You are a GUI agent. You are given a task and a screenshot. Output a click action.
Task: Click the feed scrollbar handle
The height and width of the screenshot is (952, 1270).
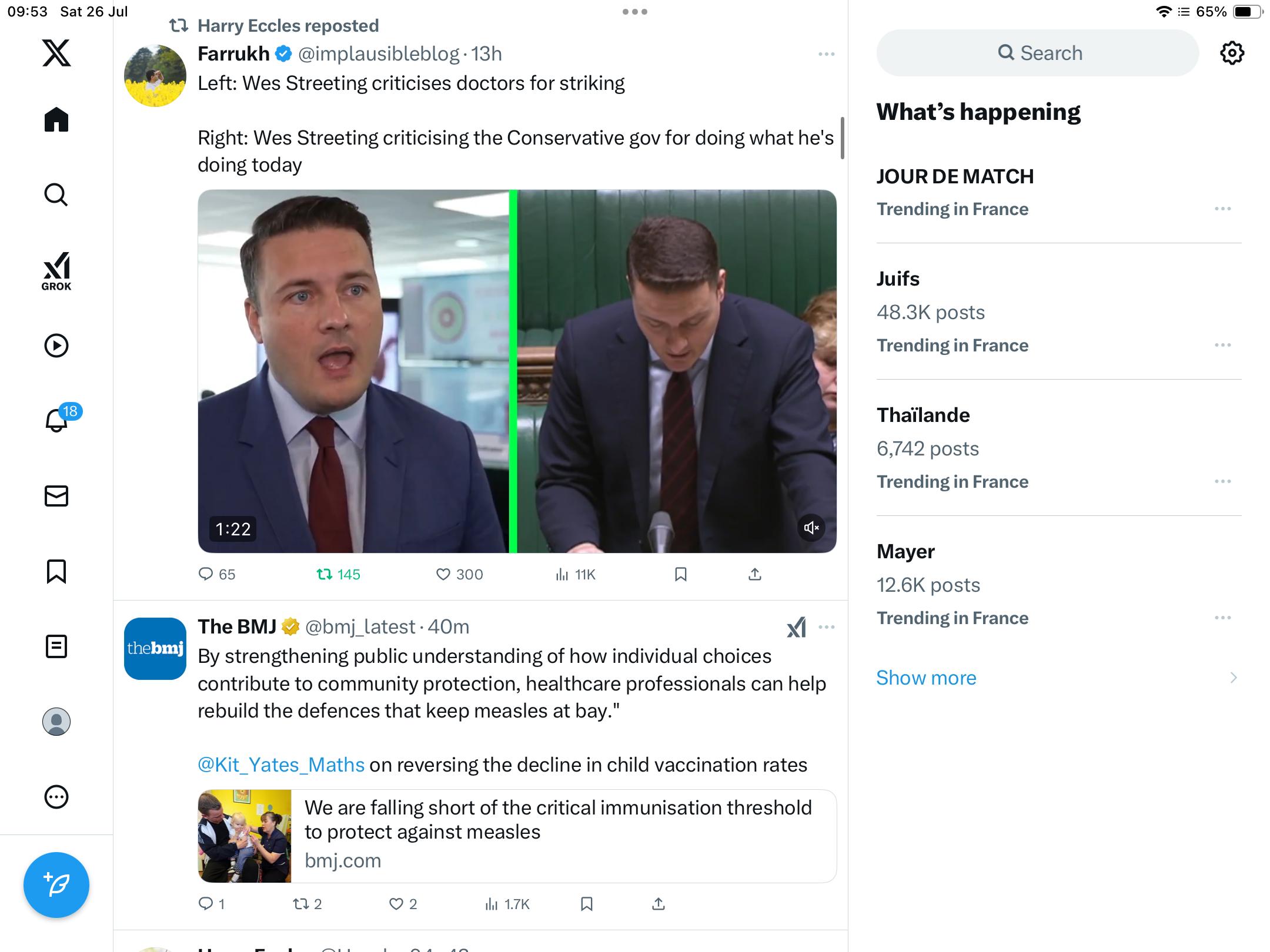(843, 138)
